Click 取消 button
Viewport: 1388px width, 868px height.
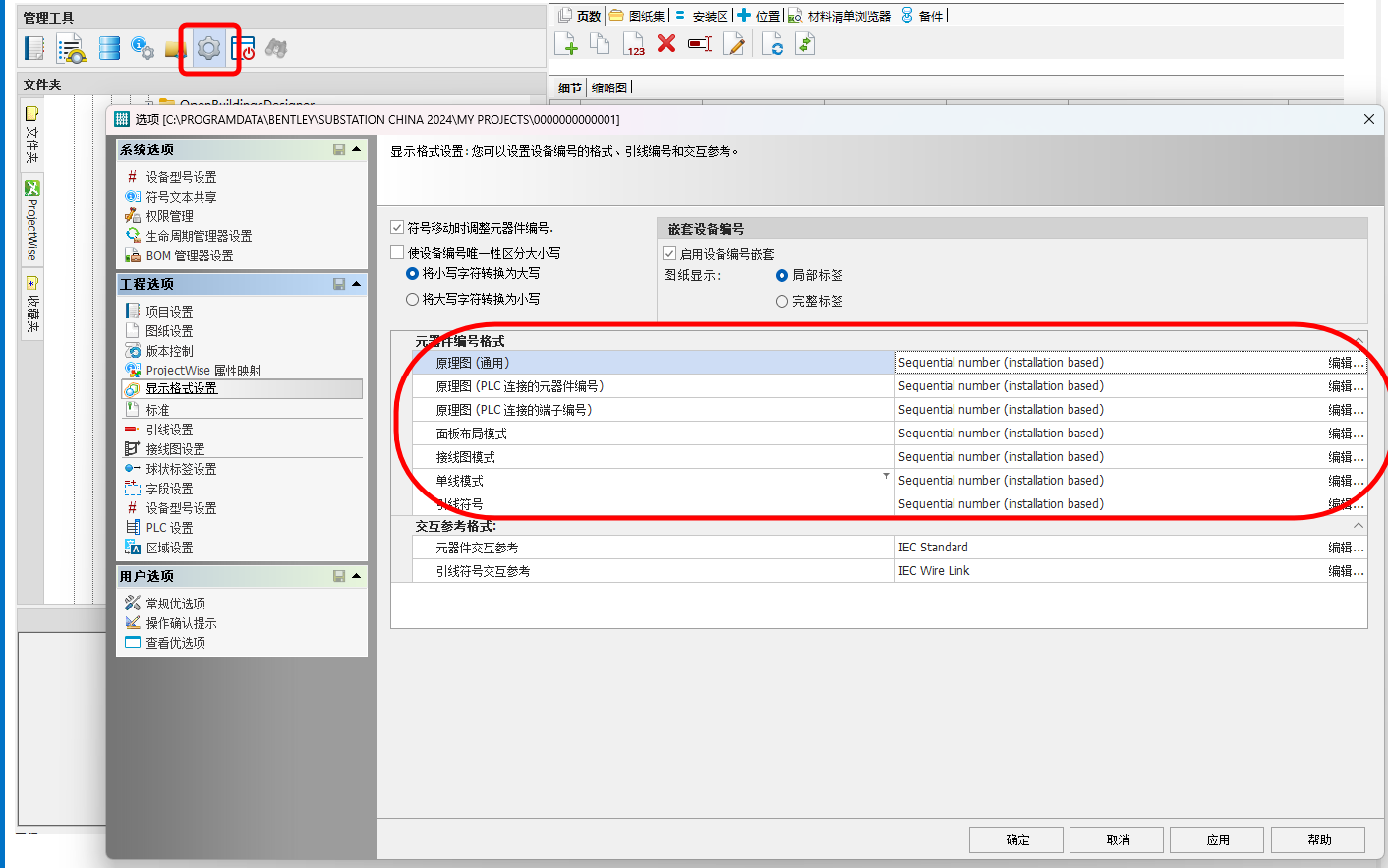pos(1117,839)
